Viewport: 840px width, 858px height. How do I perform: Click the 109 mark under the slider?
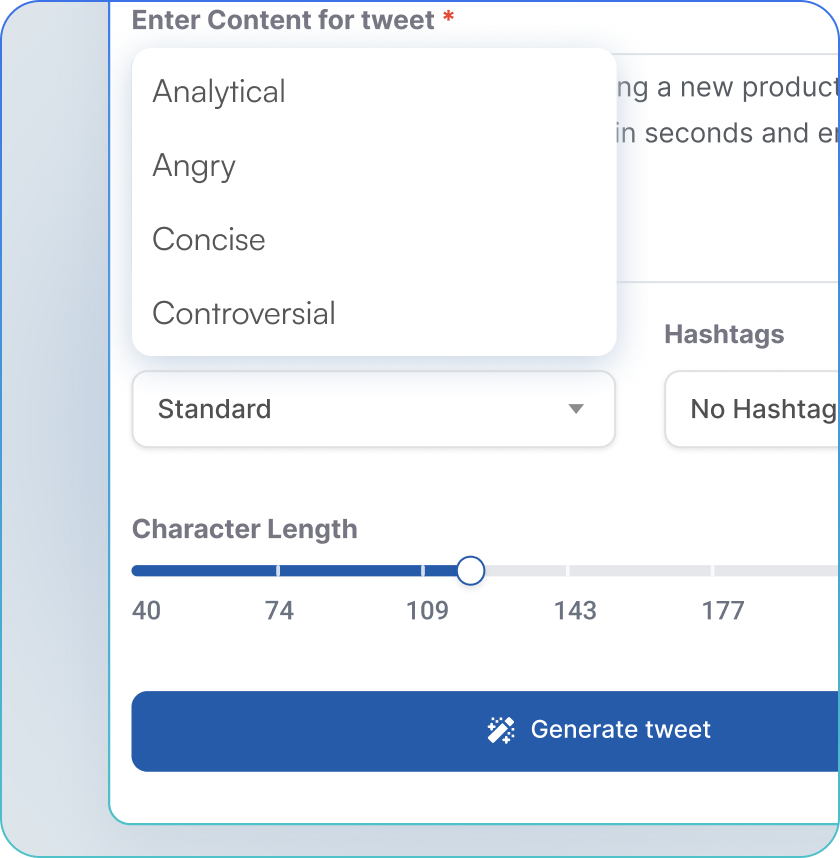click(427, 610)
